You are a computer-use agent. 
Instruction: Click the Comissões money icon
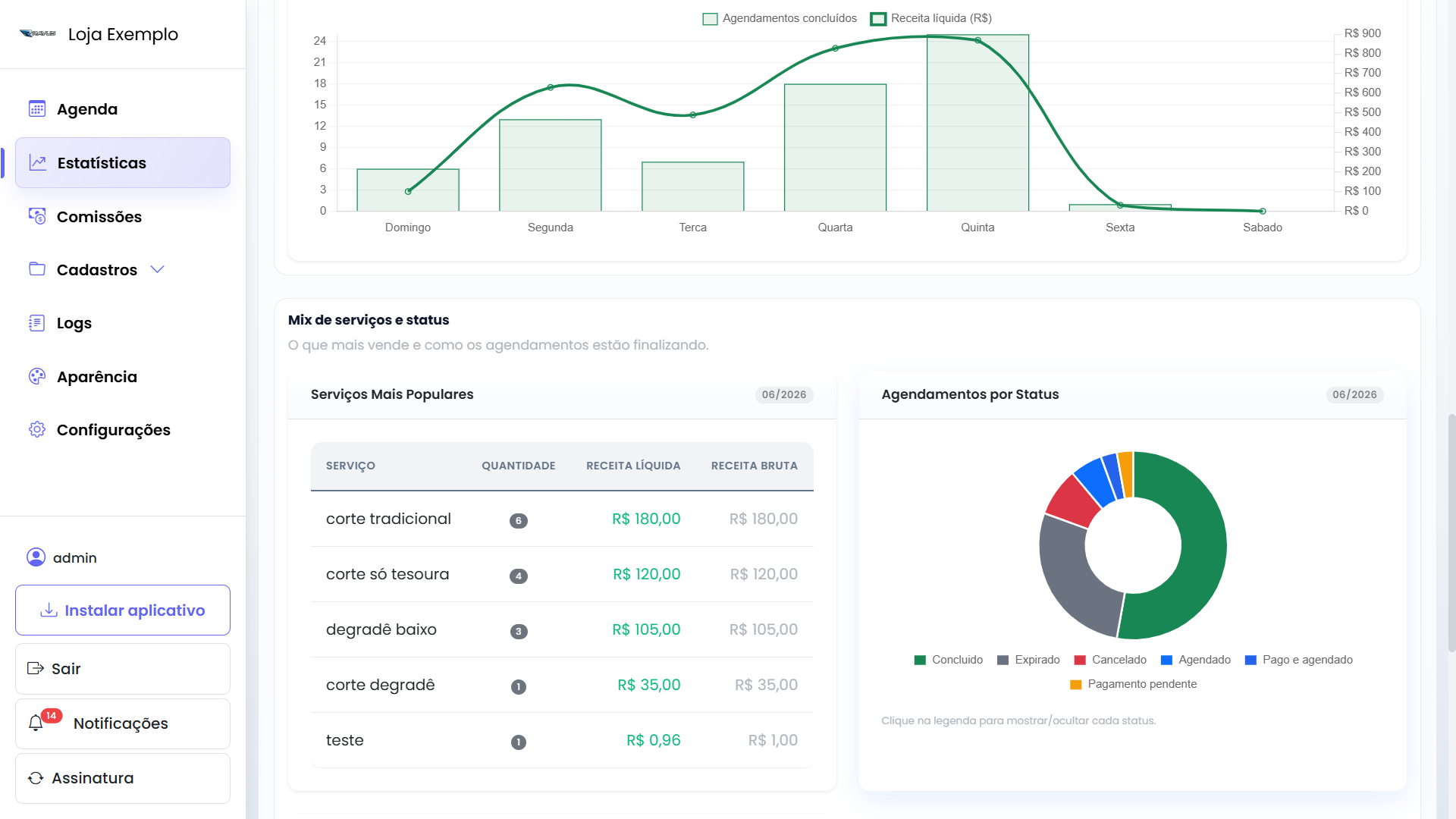[x=37, y=216]
